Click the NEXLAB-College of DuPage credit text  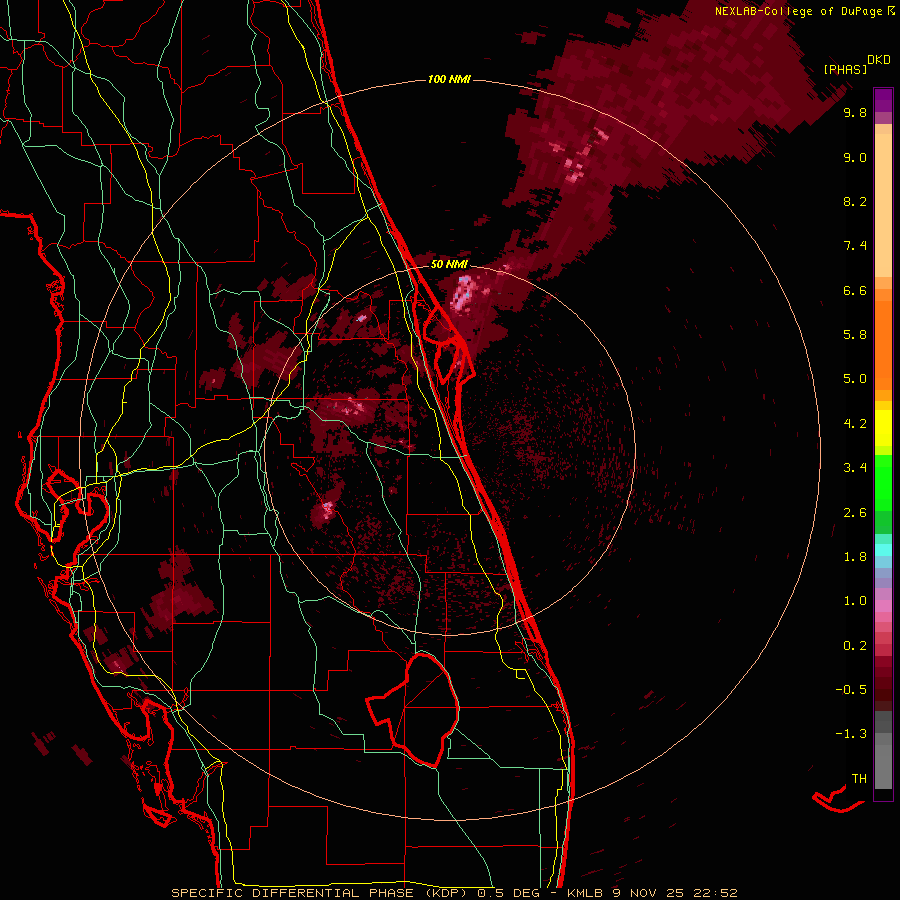click(798, 11)
